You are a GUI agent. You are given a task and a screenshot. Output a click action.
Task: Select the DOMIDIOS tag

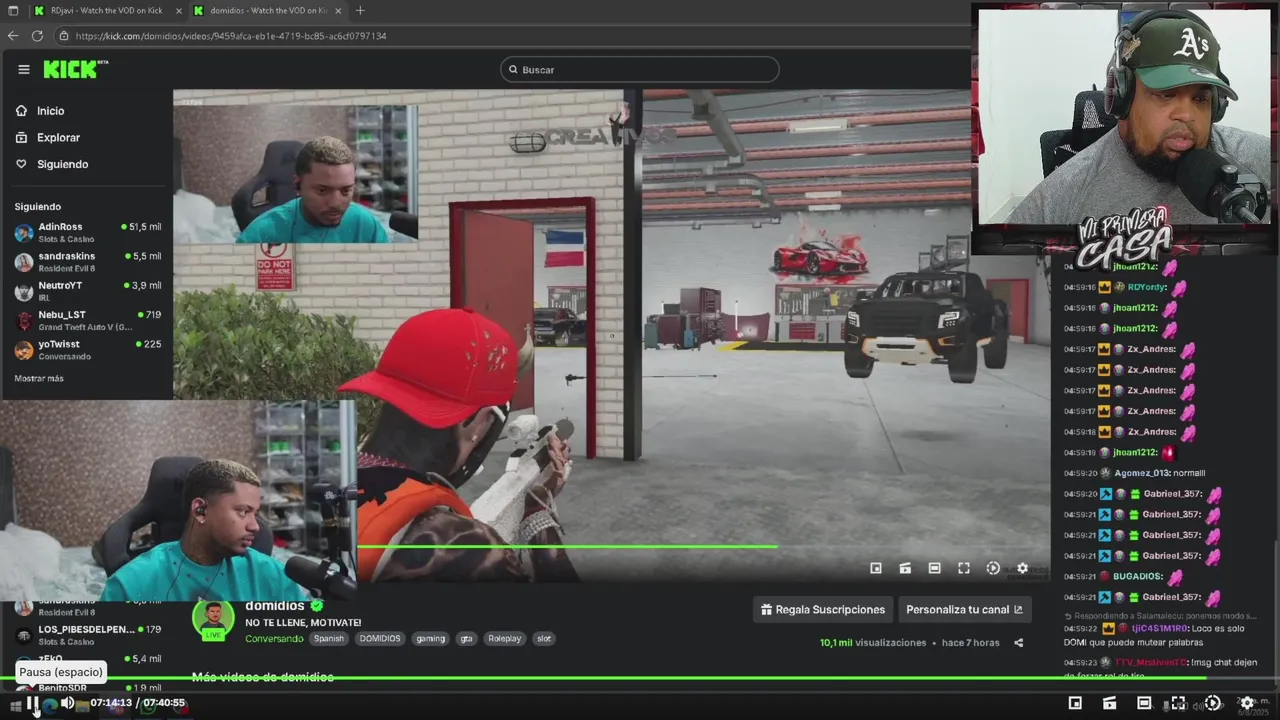[x=380, y=638]
